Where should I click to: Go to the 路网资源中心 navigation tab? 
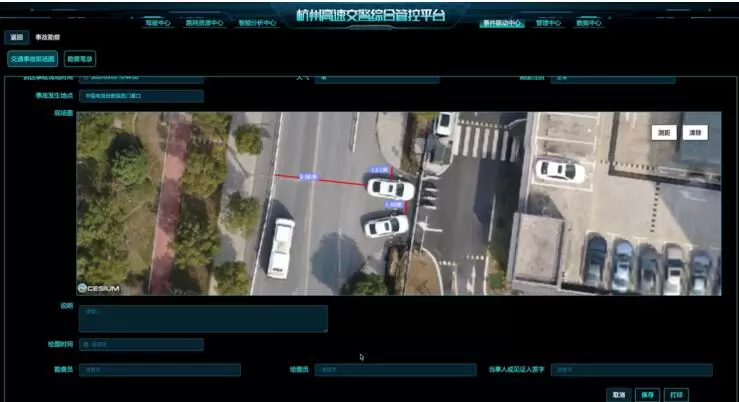(x=204, y=23)
